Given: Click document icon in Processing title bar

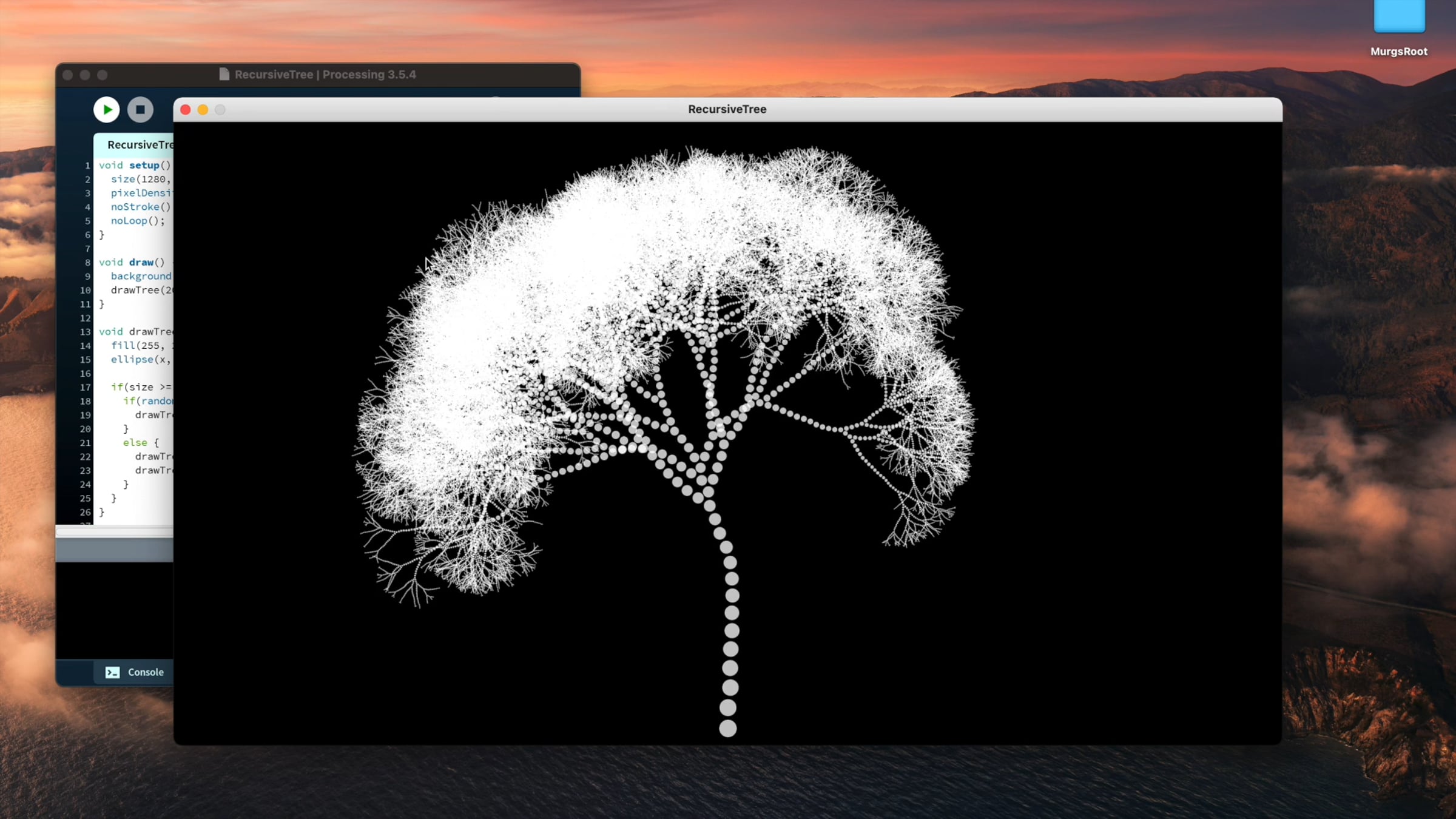Looking at the screenshot, I should coord(224,75).
